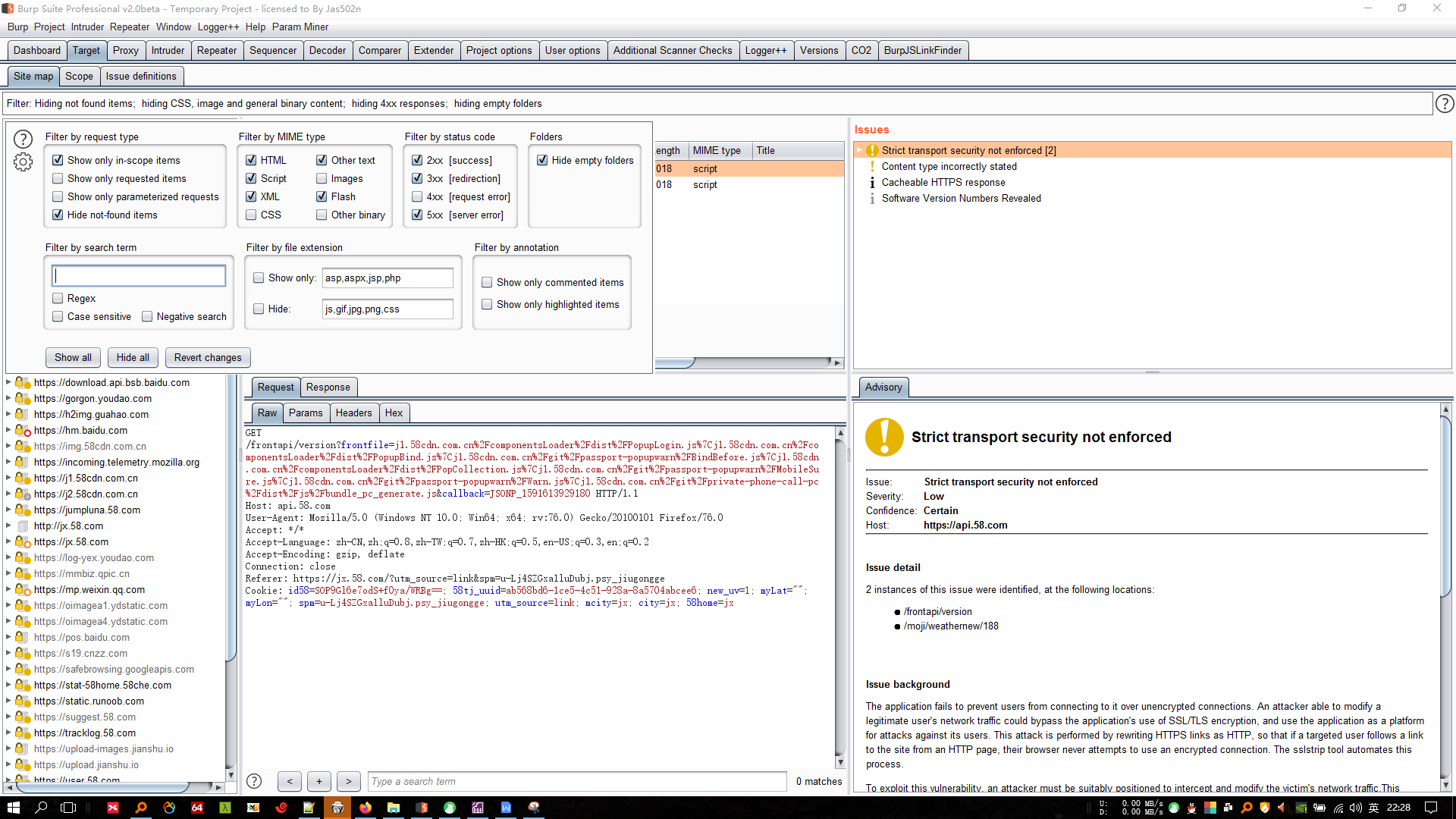This screenshot has height=819, width=1456.
Task: Open the Scope sub-tab
Action: (79, 77)
